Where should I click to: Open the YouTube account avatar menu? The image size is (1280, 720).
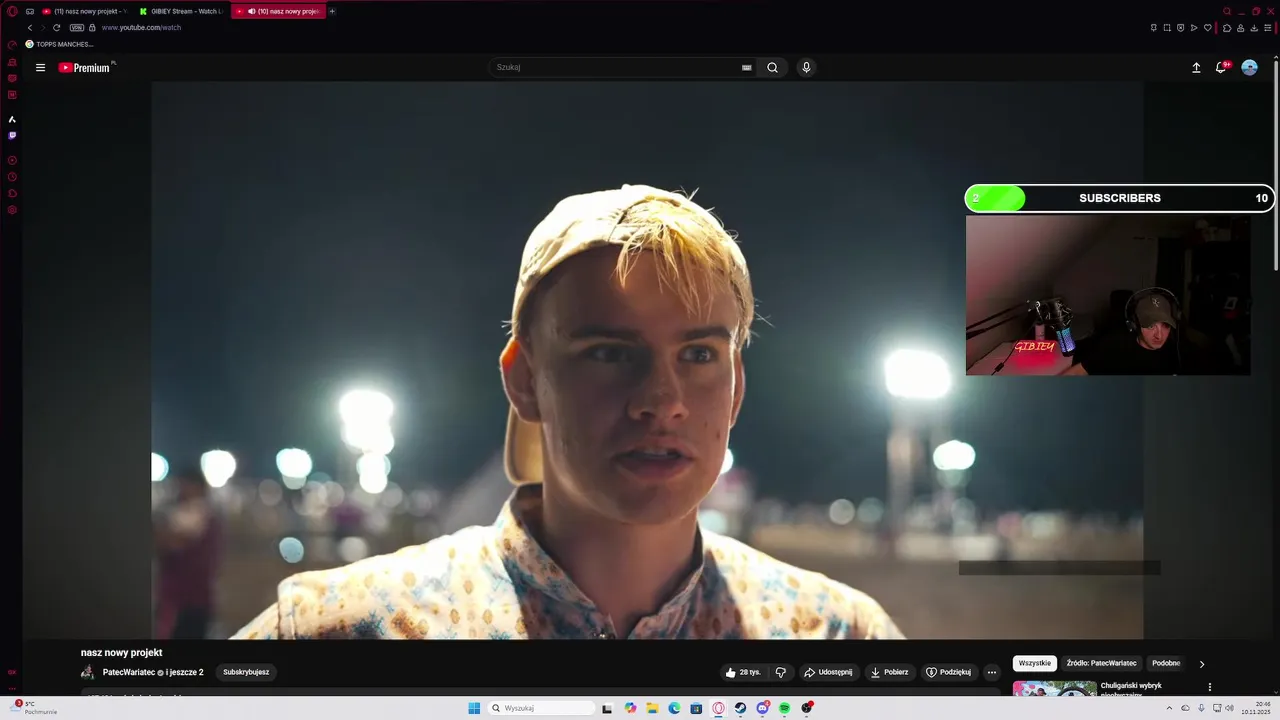coord(1249,68)
